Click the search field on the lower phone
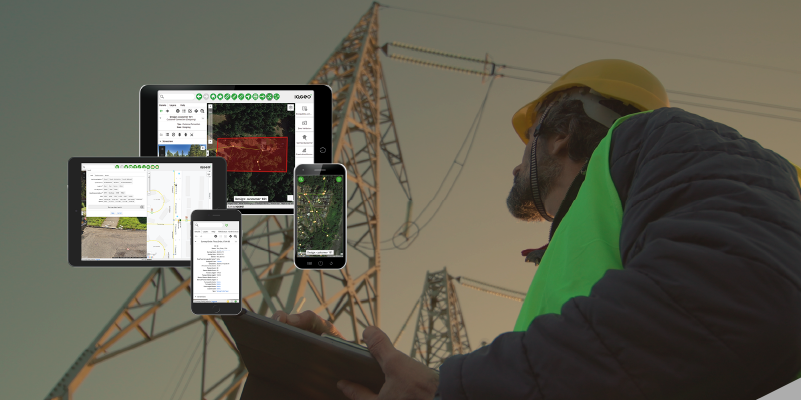801x400 pixels. [209, 225]
